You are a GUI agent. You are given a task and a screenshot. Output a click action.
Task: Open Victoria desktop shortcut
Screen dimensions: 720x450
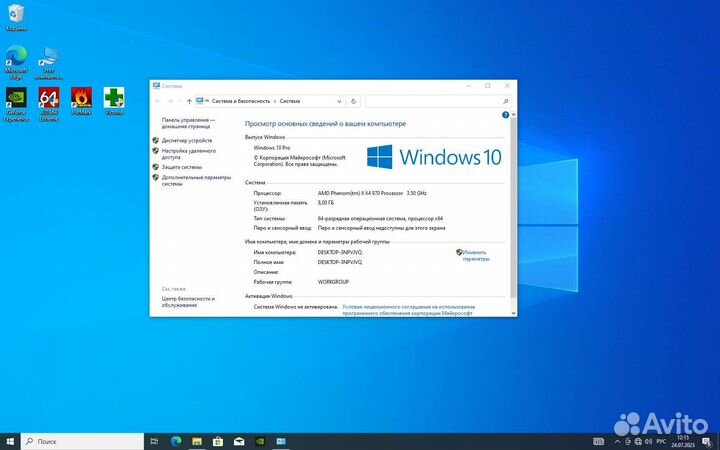pos(114,101)
